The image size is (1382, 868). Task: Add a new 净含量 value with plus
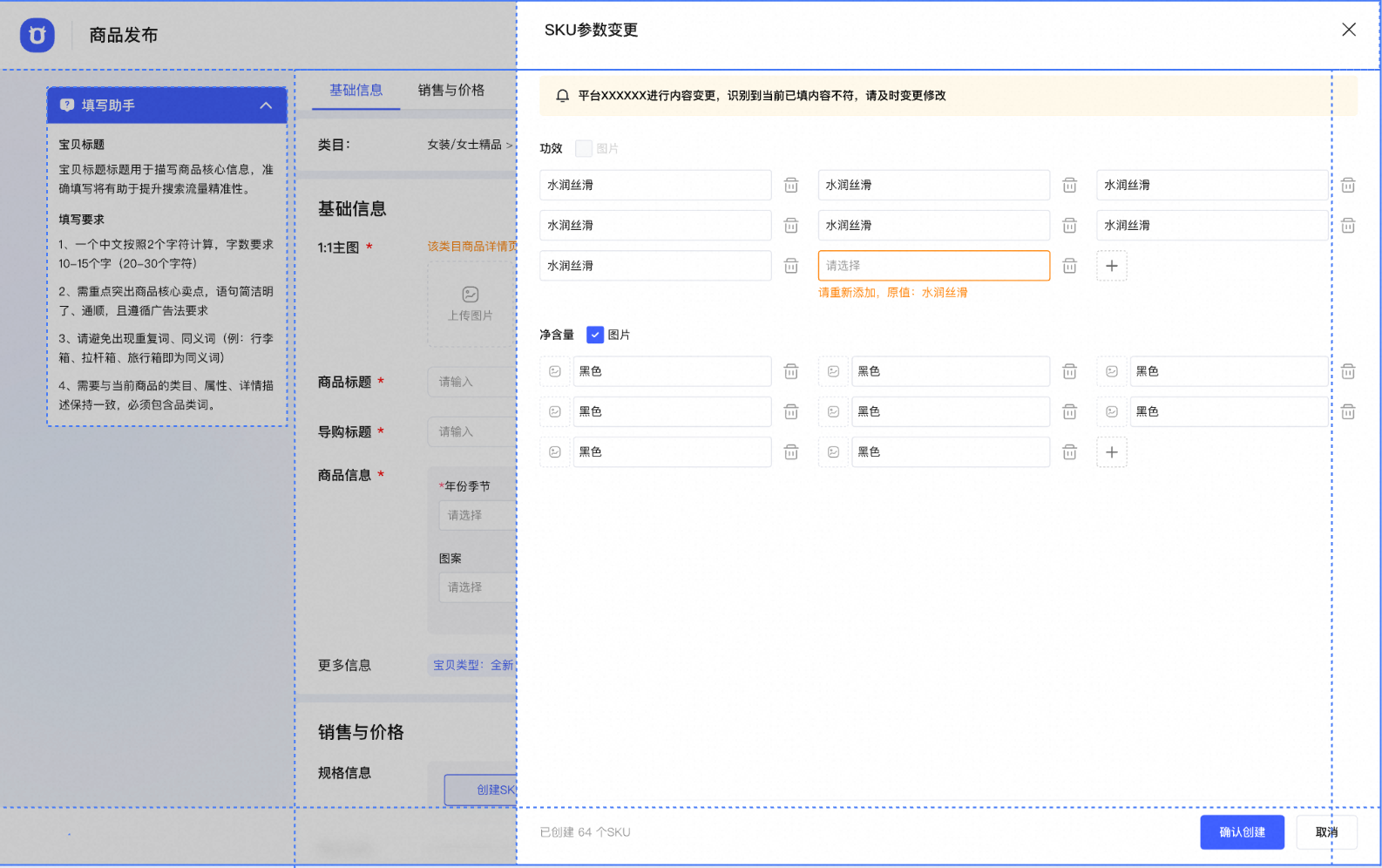click(x=1112, y=452)
